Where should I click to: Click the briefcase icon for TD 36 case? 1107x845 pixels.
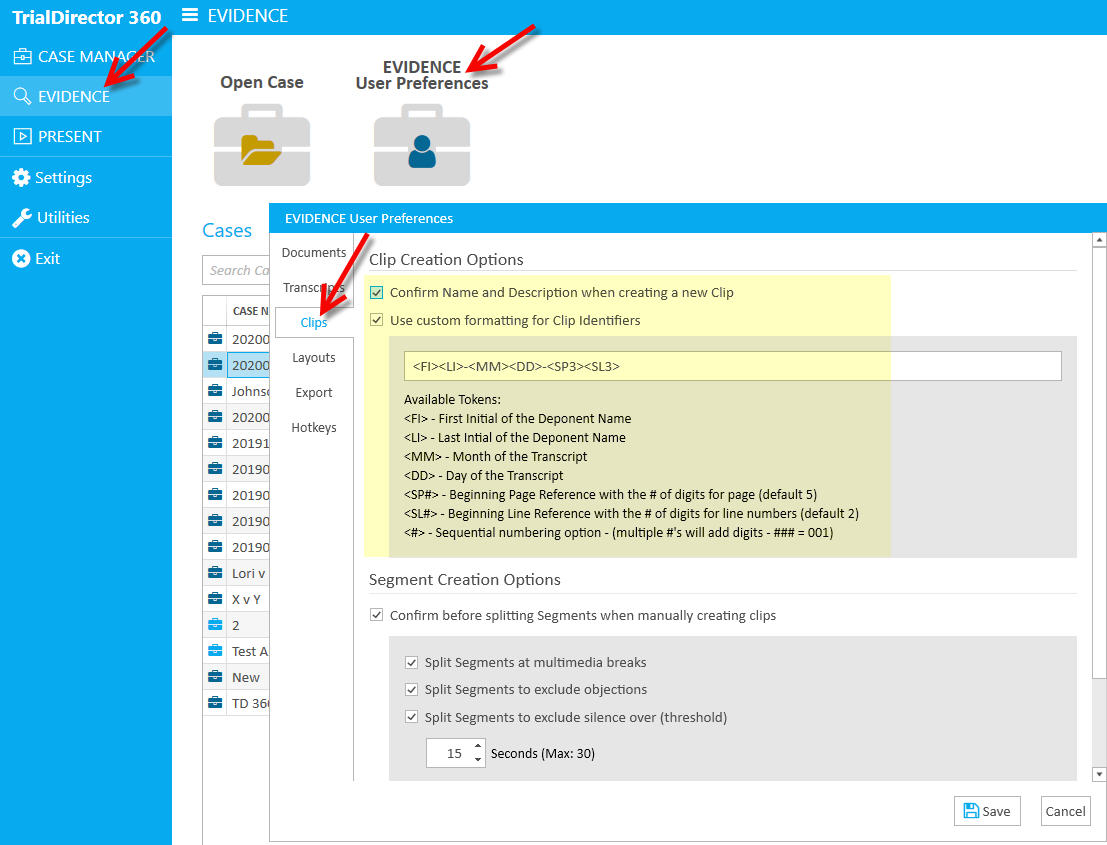click(215, 703)
